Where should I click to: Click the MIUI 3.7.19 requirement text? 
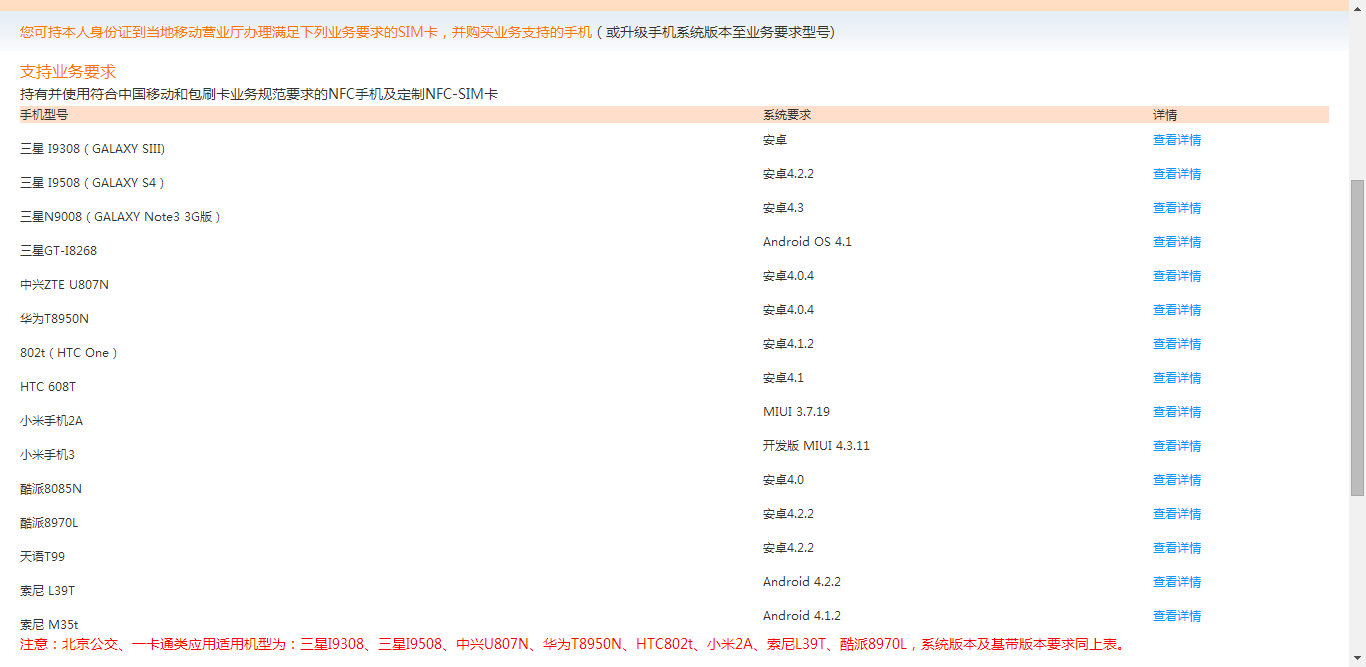click(796, 412)
